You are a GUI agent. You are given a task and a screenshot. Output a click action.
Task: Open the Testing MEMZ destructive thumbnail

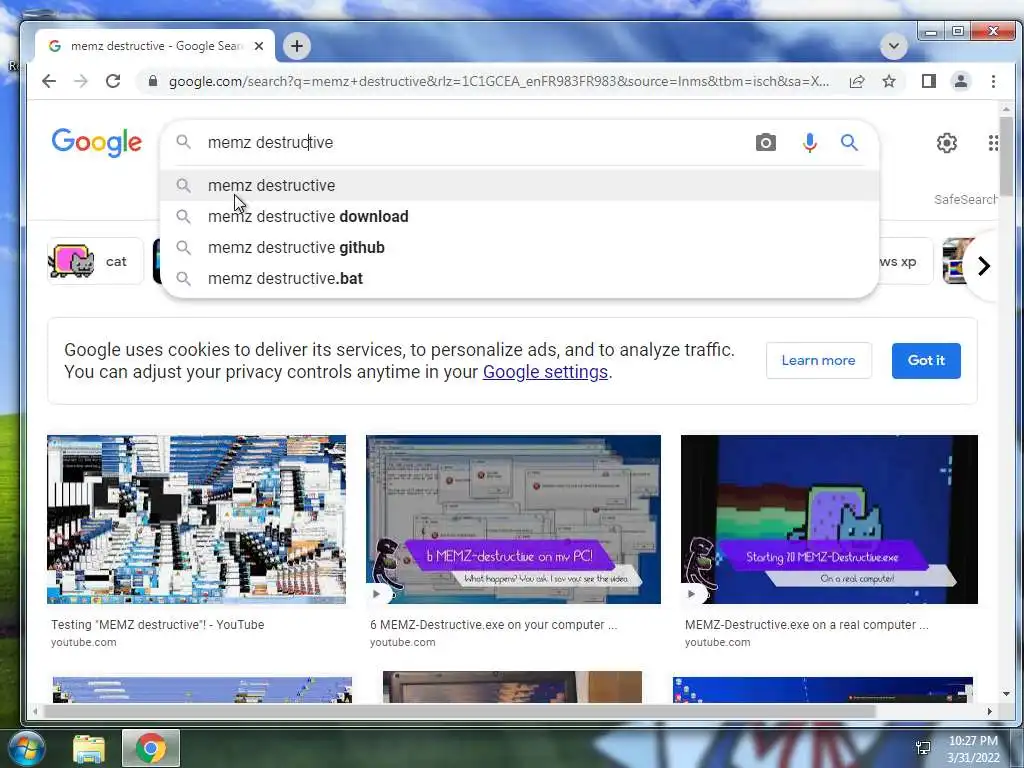click(x=196, y=520)
